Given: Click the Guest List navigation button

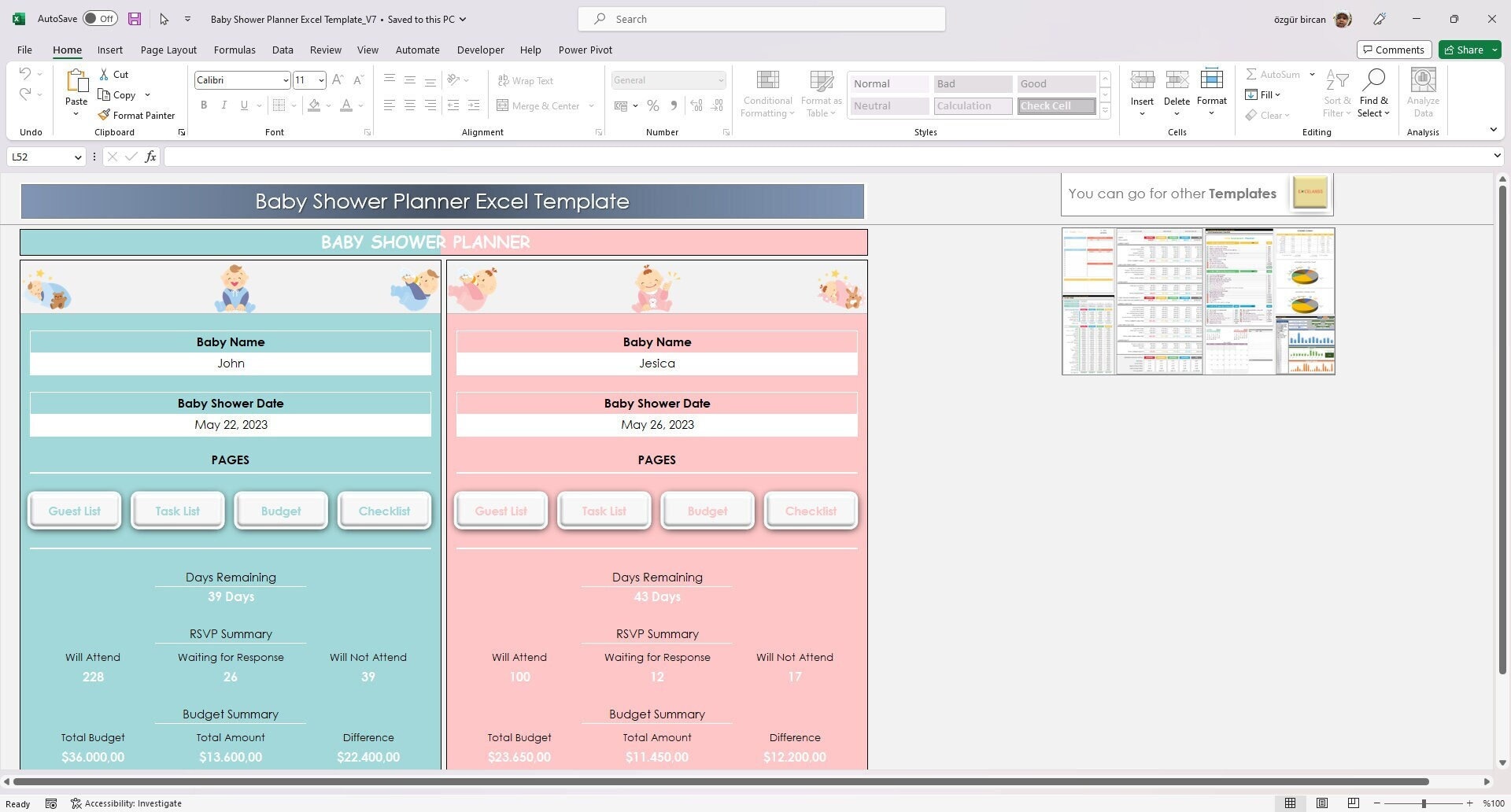Looking at the screenshot, I should tap(74, 510).
